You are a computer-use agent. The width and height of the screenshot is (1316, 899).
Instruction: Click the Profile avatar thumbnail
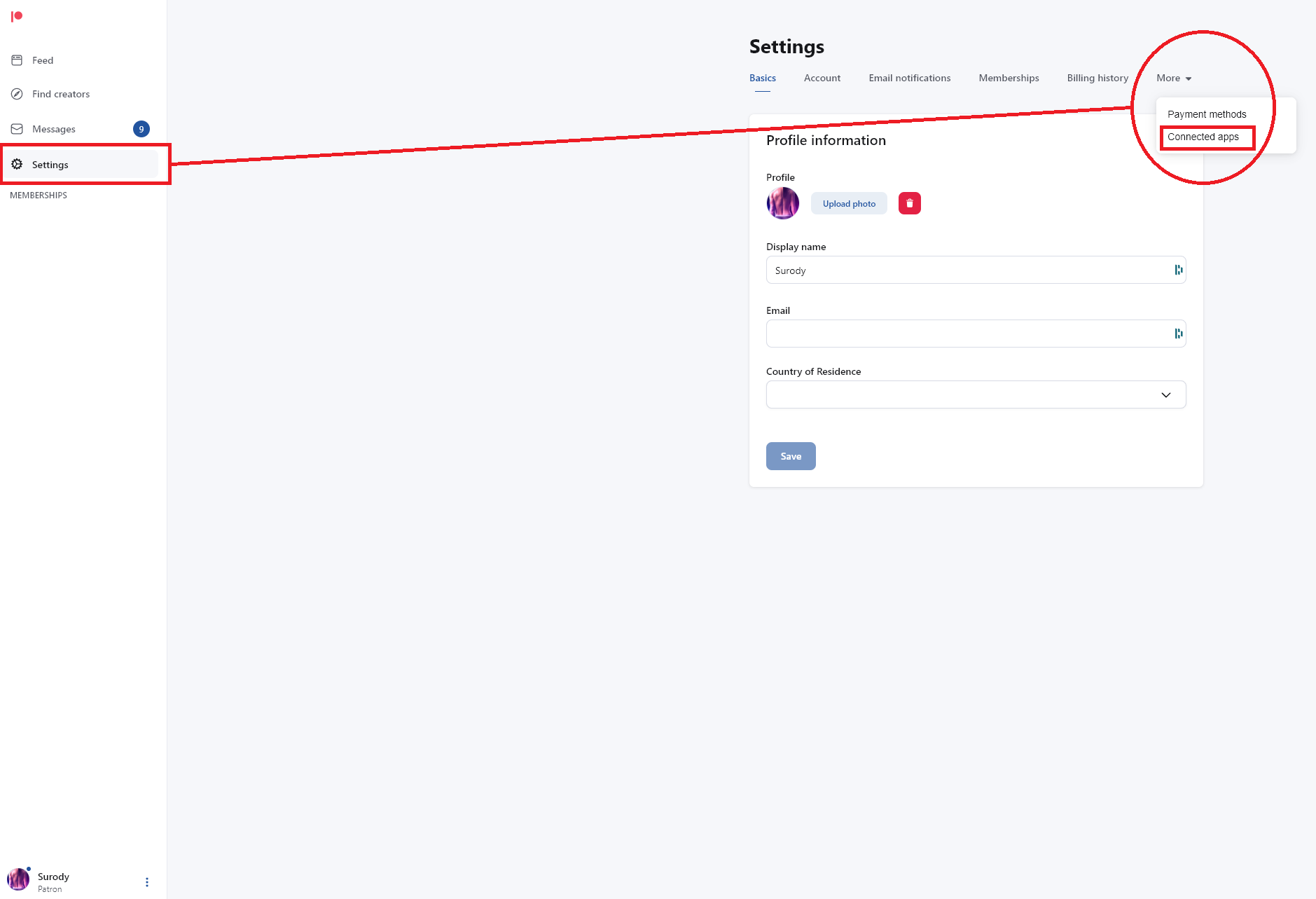click(783, 203)
